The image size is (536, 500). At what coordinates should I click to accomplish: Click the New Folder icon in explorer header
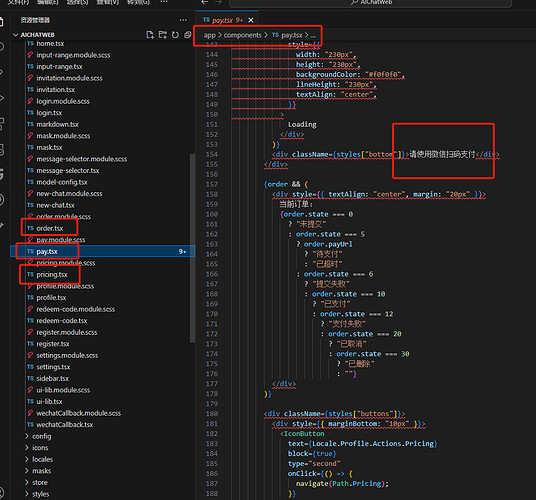163,35
